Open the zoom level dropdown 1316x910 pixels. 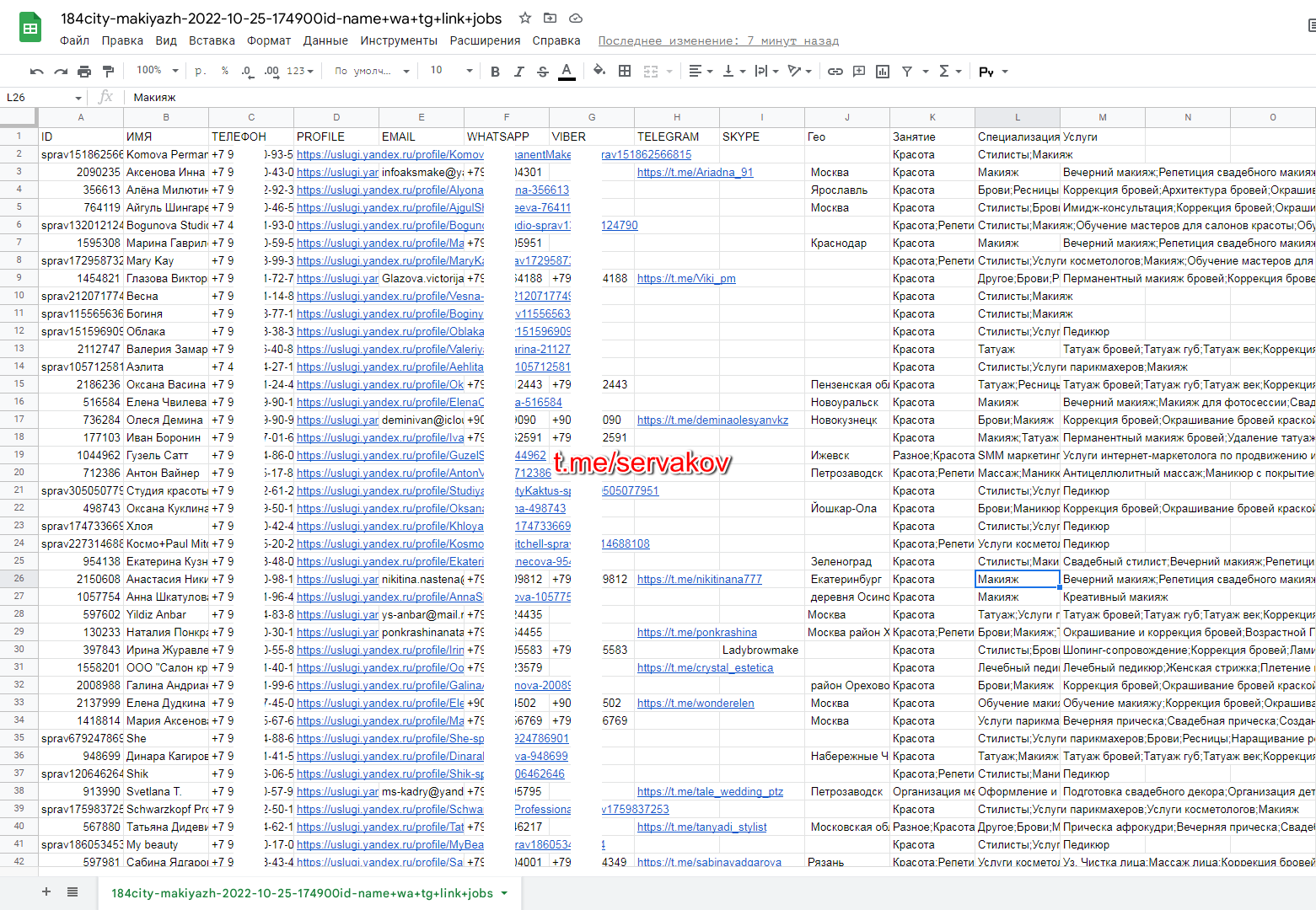pyautogui.click(x=158, y=71)
